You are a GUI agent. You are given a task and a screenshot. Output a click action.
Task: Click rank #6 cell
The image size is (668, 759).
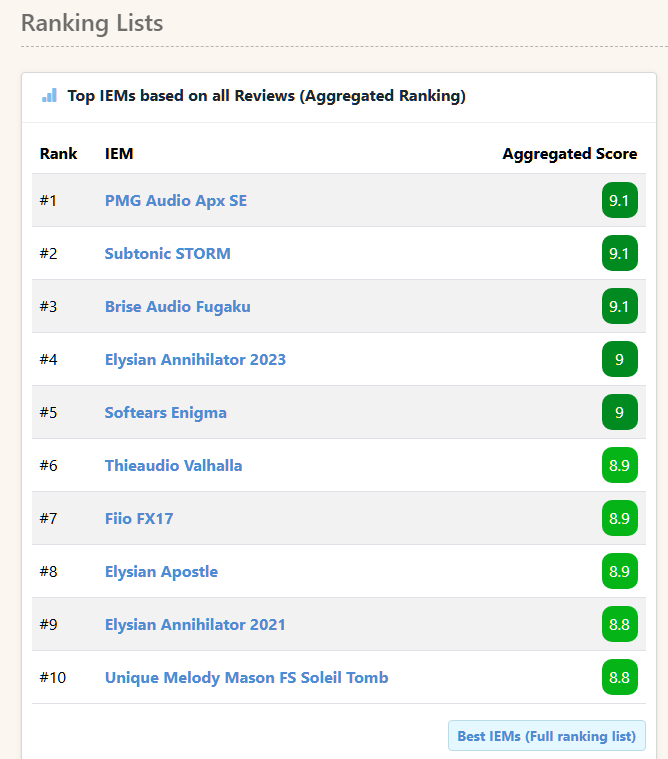tap(48, 466)
